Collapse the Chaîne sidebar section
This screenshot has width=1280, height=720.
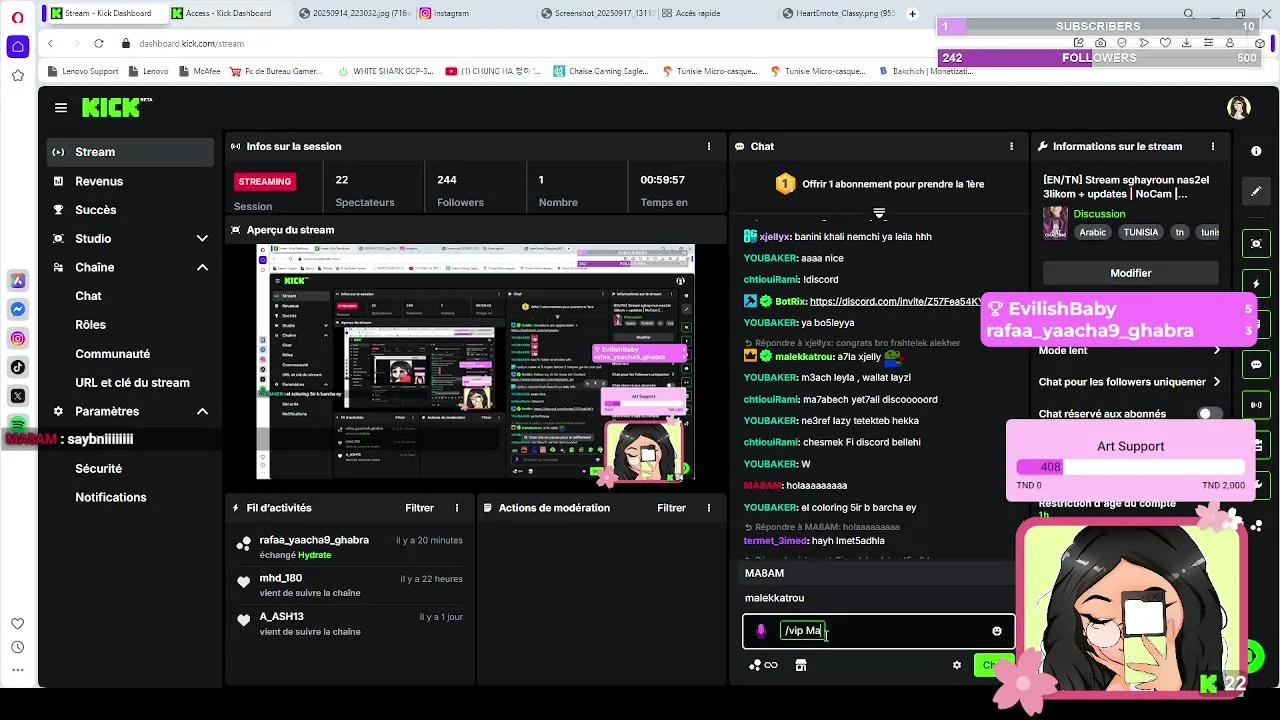tap(202, 268)
